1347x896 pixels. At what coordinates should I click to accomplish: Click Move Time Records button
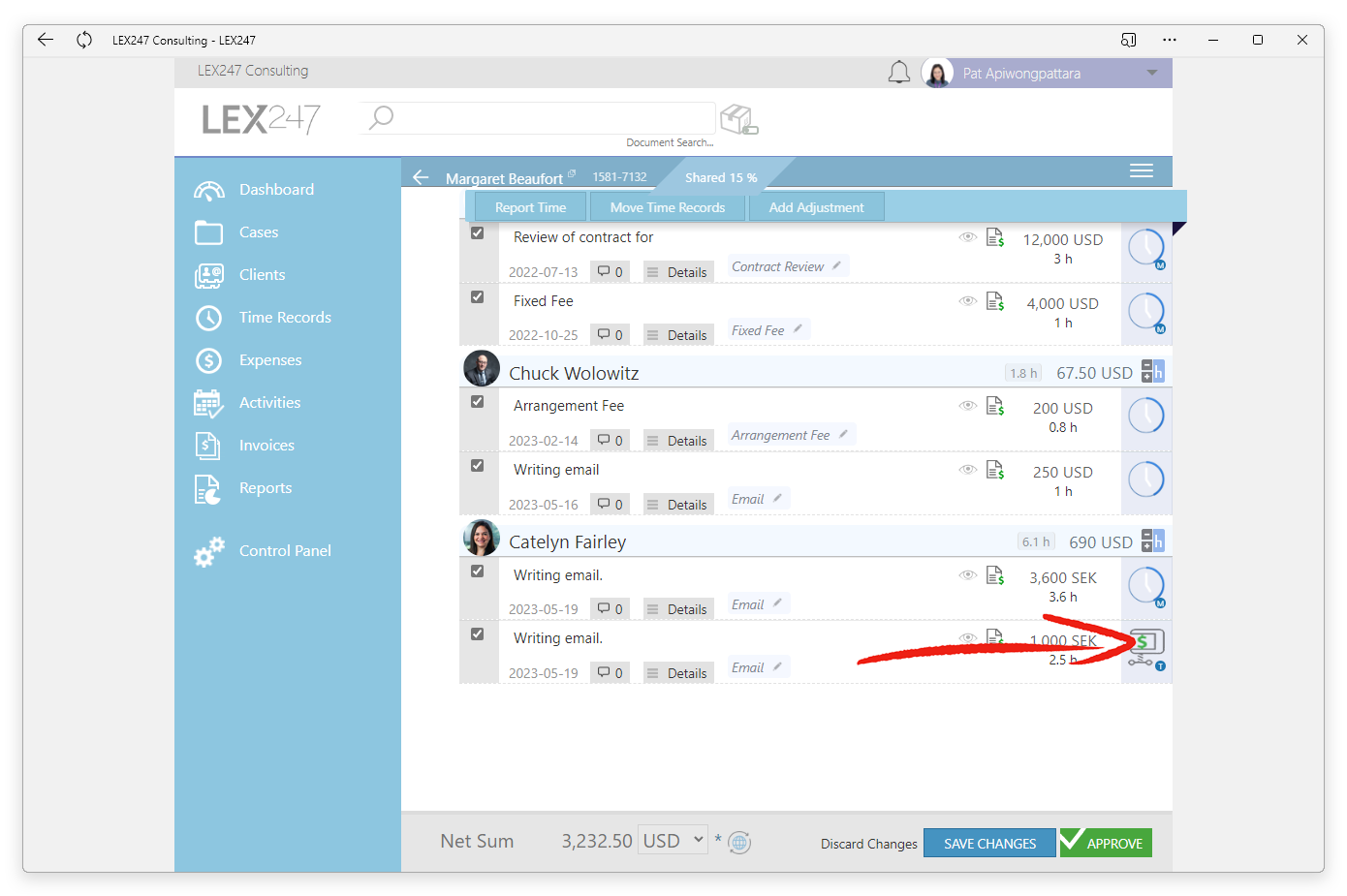point(668,207)
